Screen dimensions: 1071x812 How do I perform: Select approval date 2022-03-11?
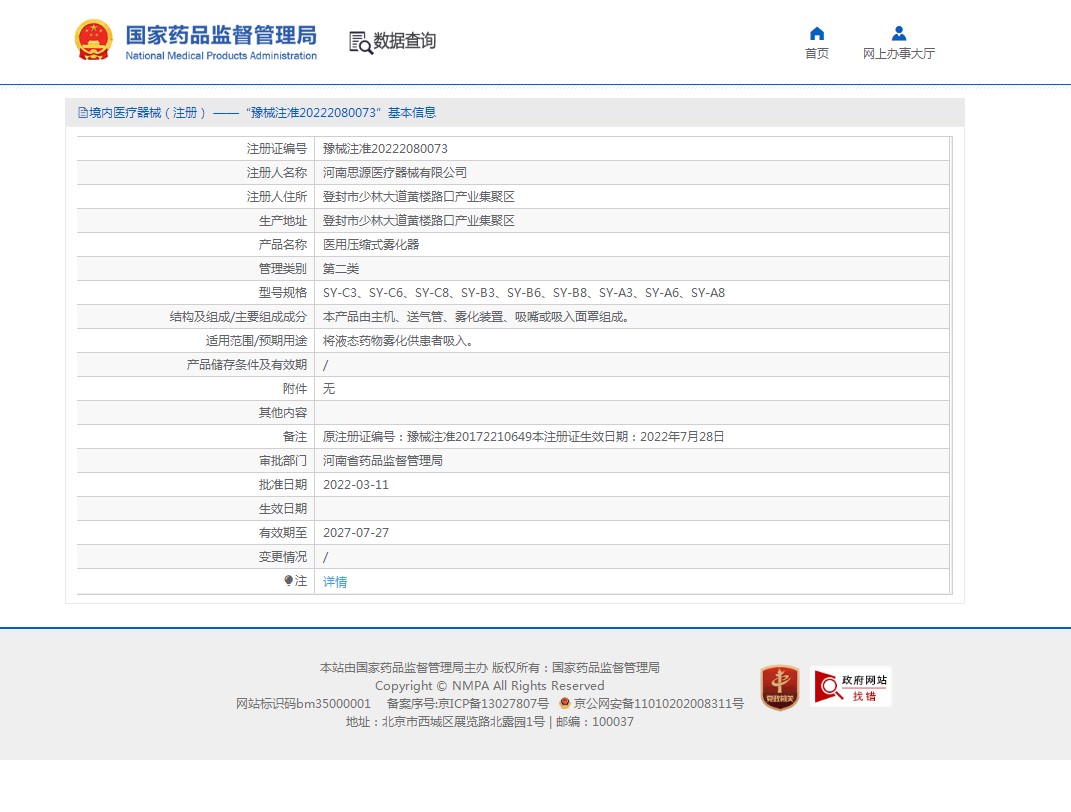tap(356, 485)
